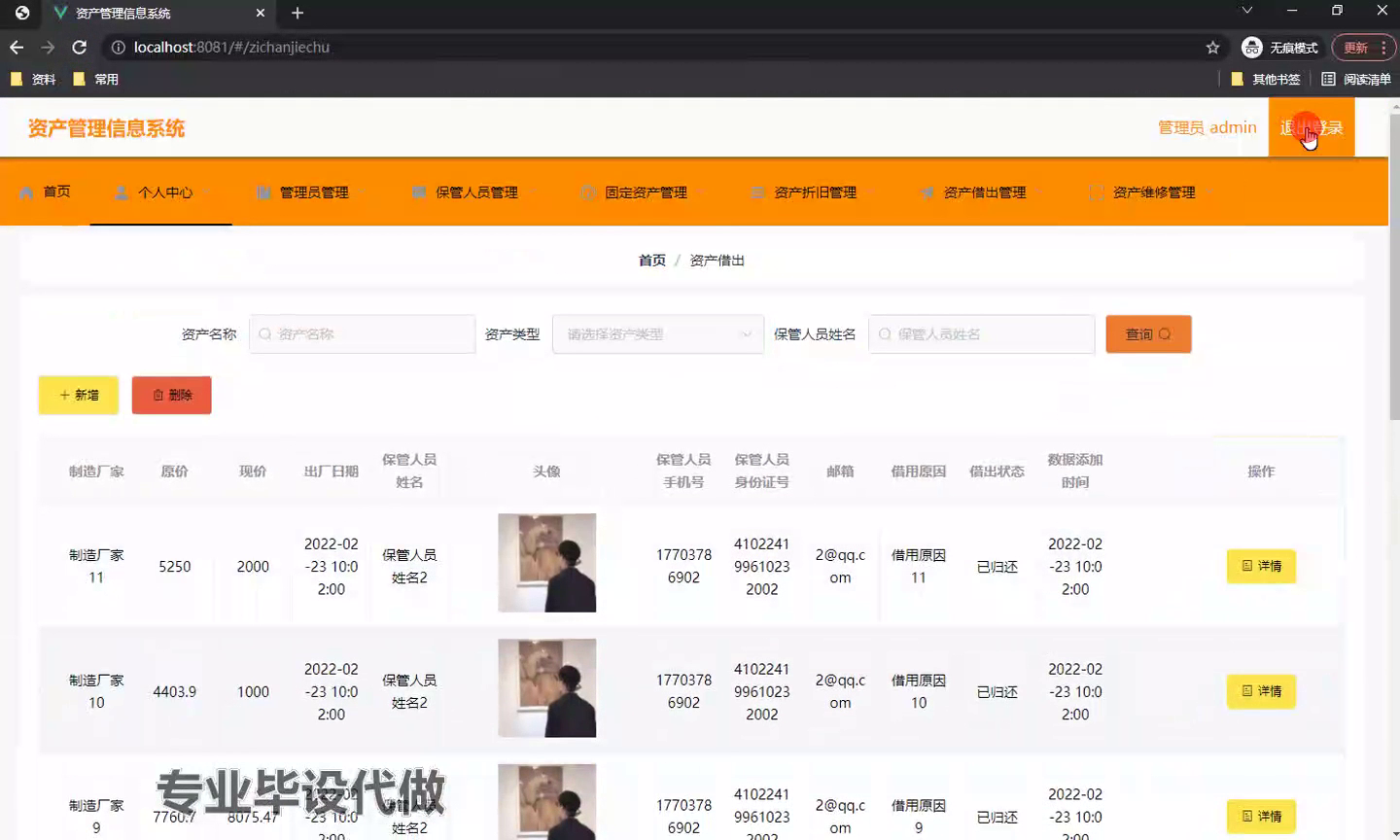Click the 出厂日期 column header
This screenshot has height=840, width=1400.
point(332,472)
